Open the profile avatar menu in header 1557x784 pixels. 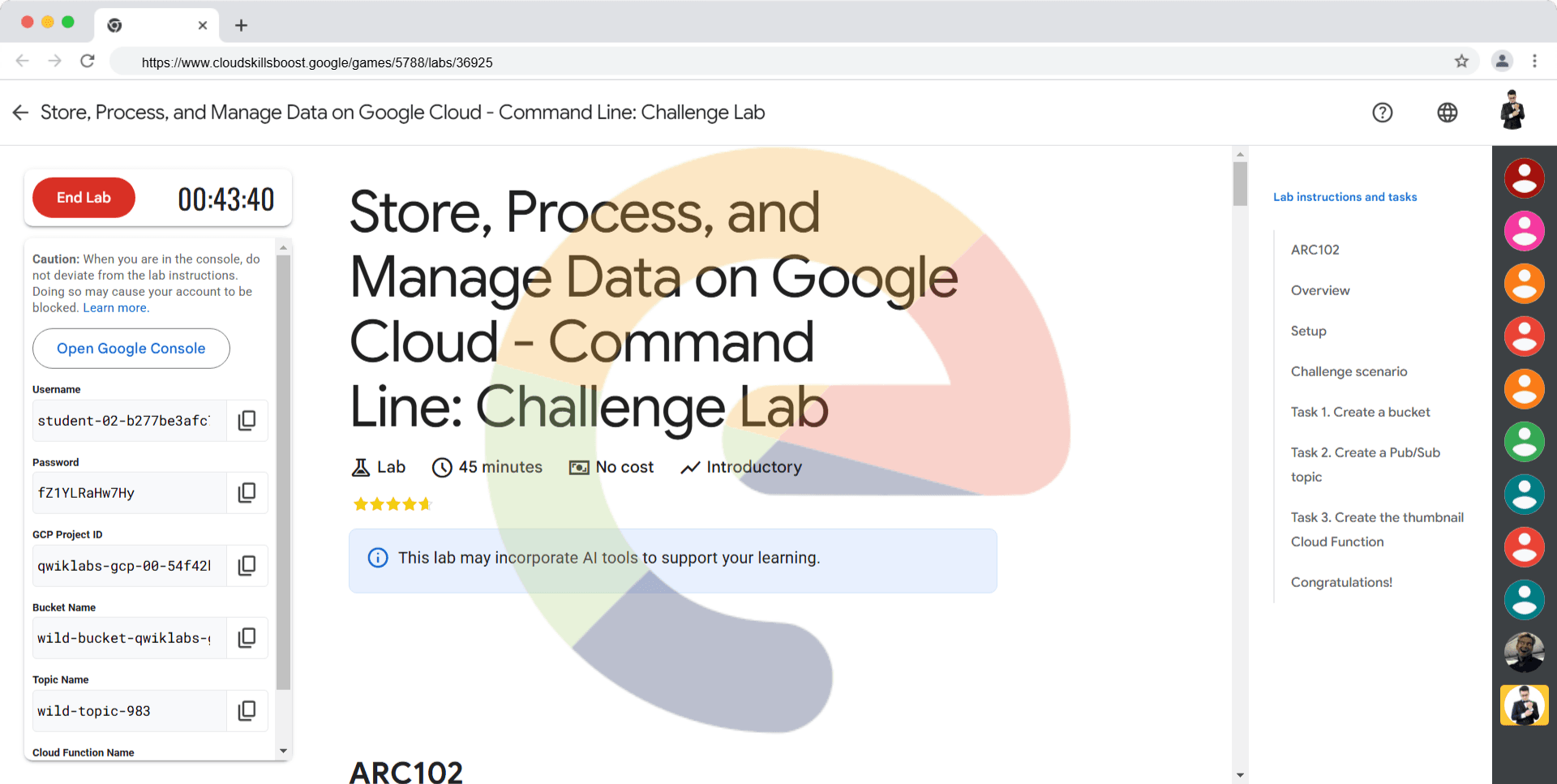[1512, 111]
